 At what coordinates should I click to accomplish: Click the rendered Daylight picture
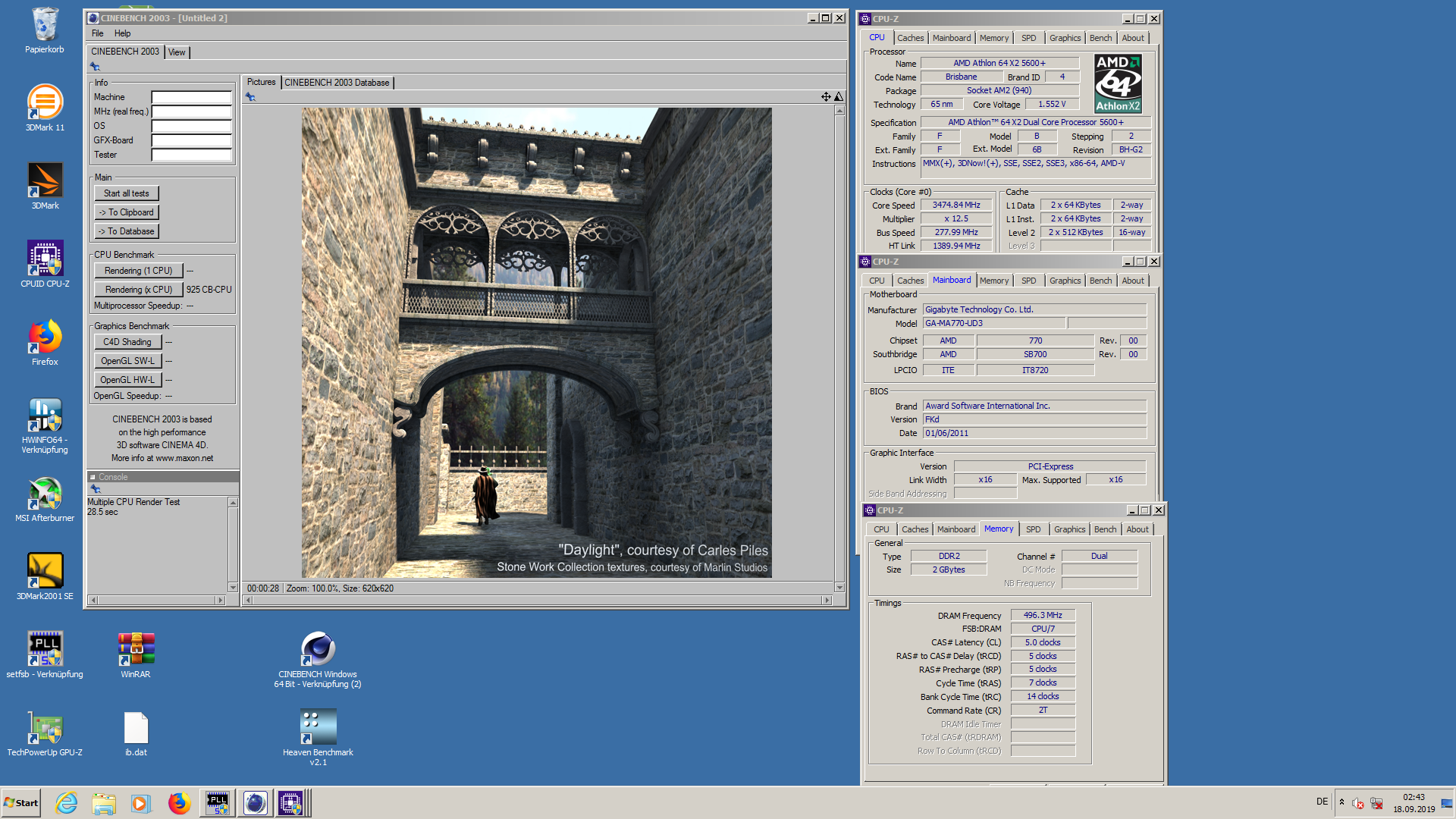pos(536,343)
